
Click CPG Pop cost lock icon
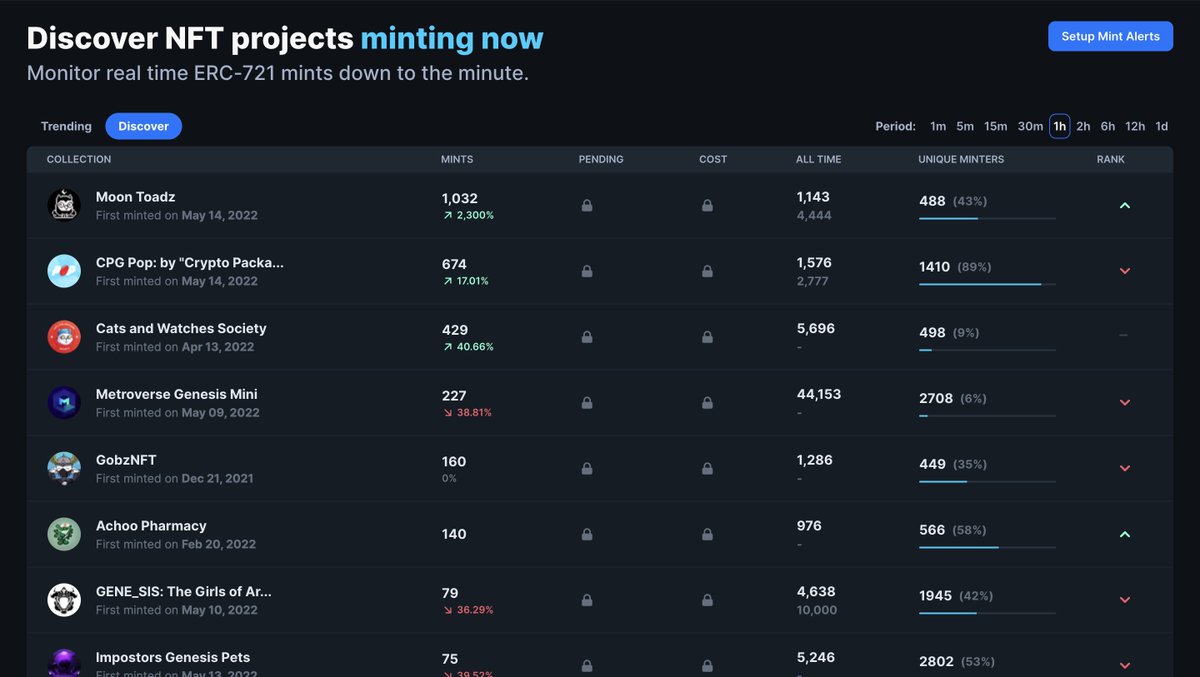tap(707, 271)
